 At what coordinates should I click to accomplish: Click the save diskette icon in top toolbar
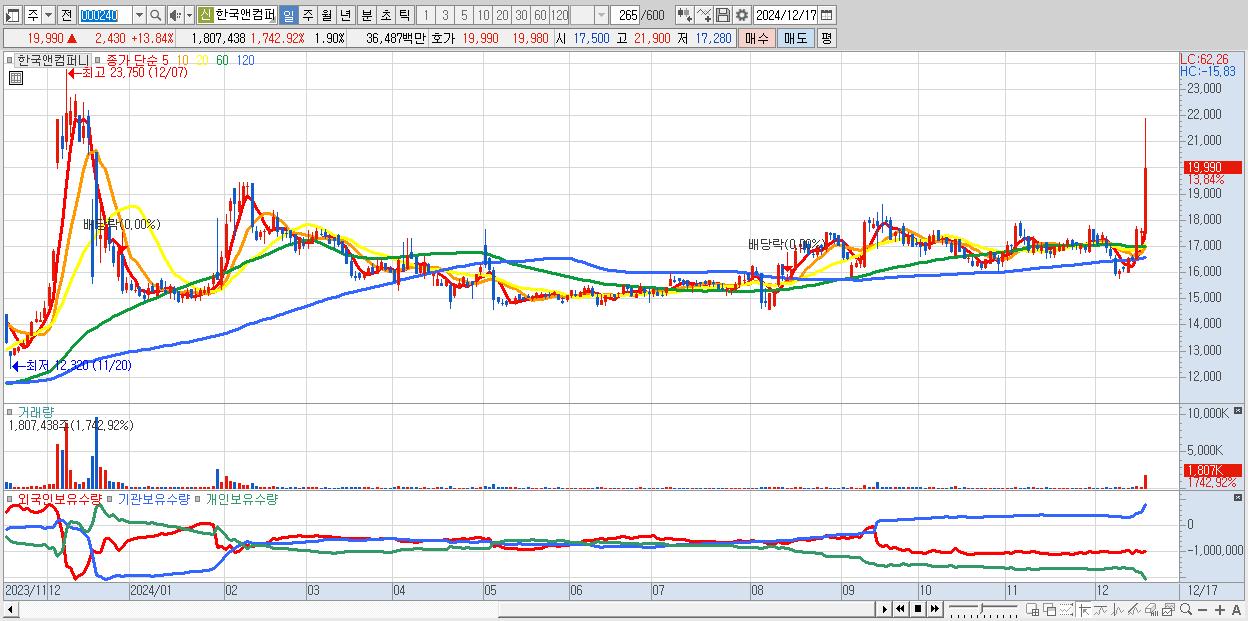(723, 15)
